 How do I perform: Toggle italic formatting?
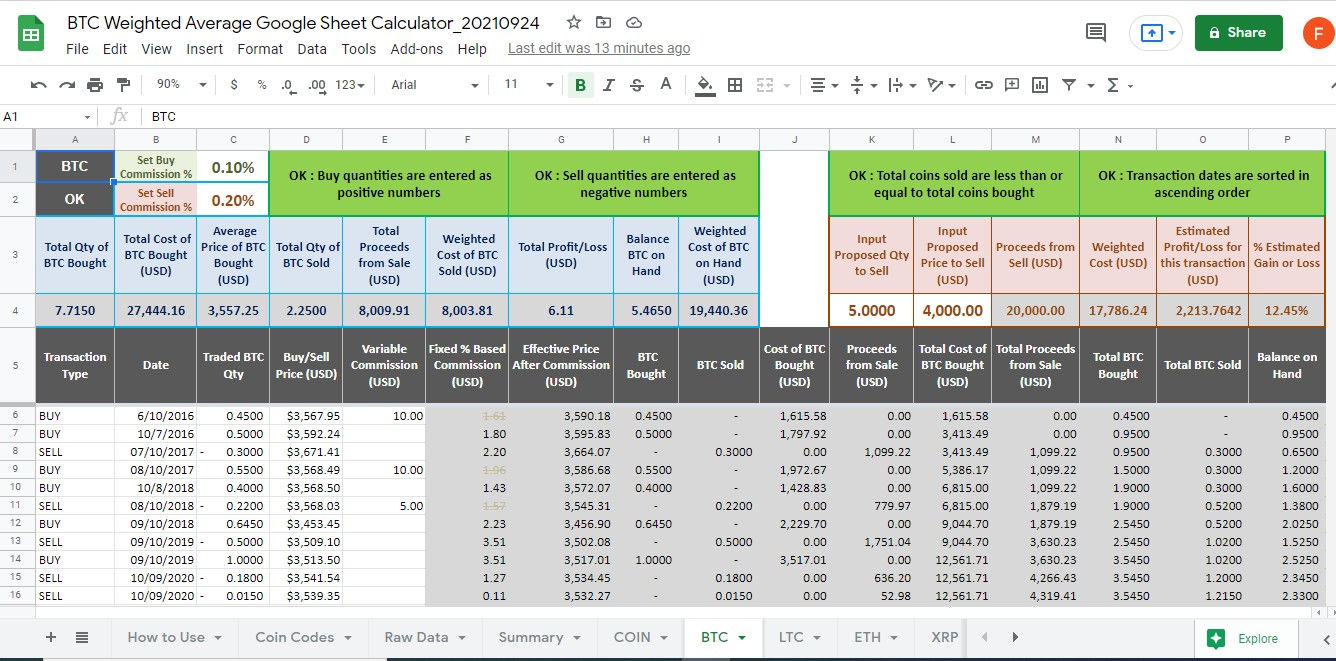tap(608, 85)
